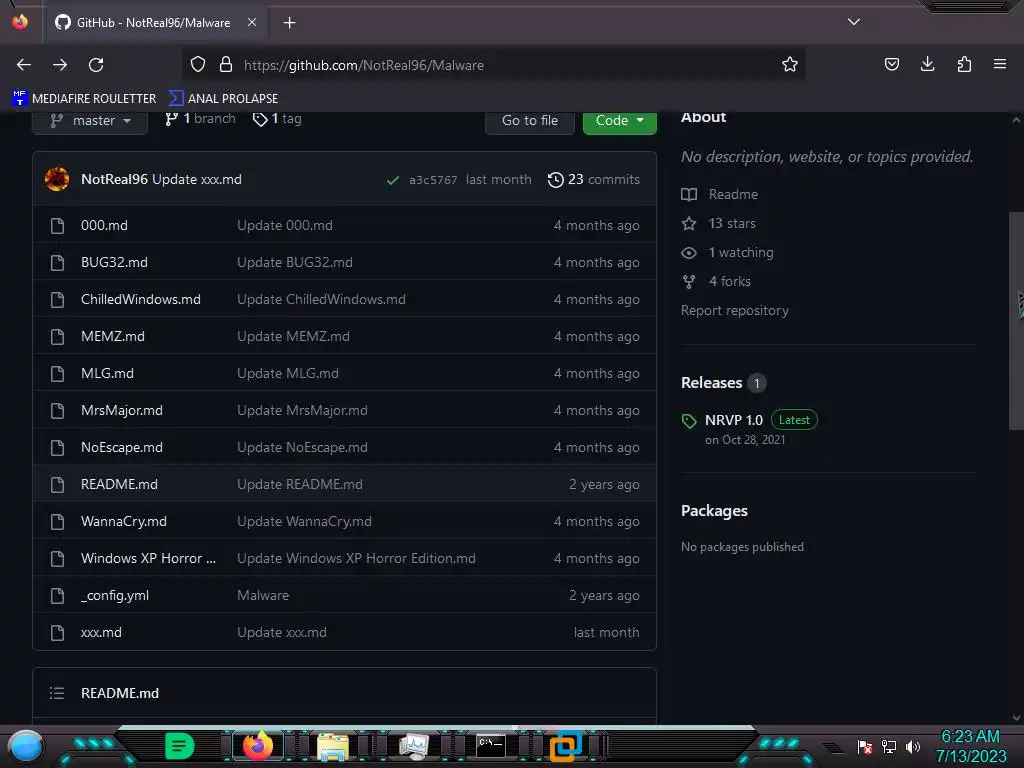The image size is (1024, 768).
Task: Save page to Pocket
Action: click(x=891, y=64)
